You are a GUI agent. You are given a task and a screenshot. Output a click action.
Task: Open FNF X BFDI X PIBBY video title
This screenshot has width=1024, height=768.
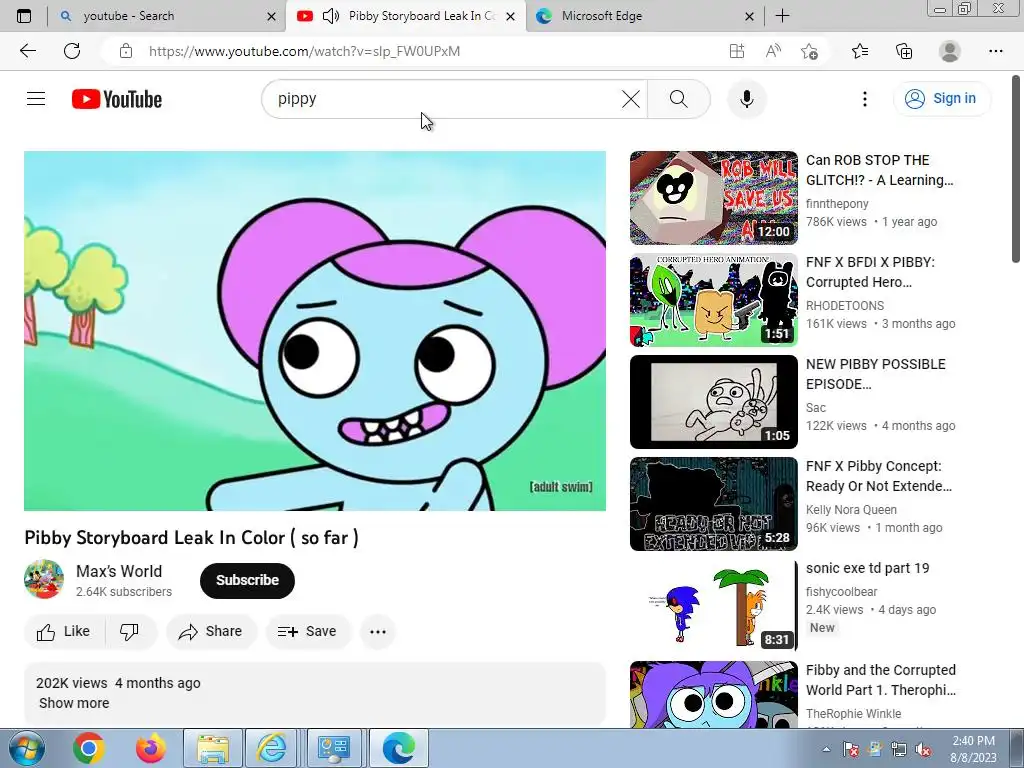(870, 272)
